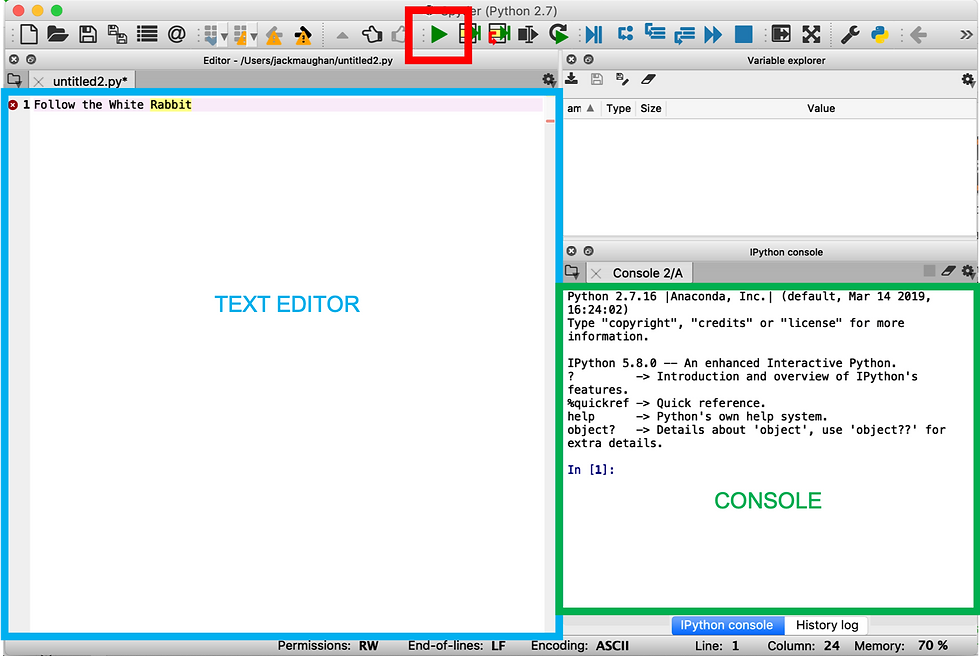Create a new file from the toolbar
Image resolution: width=980 pixels, height=656 pixels.
tap(29, 34)
